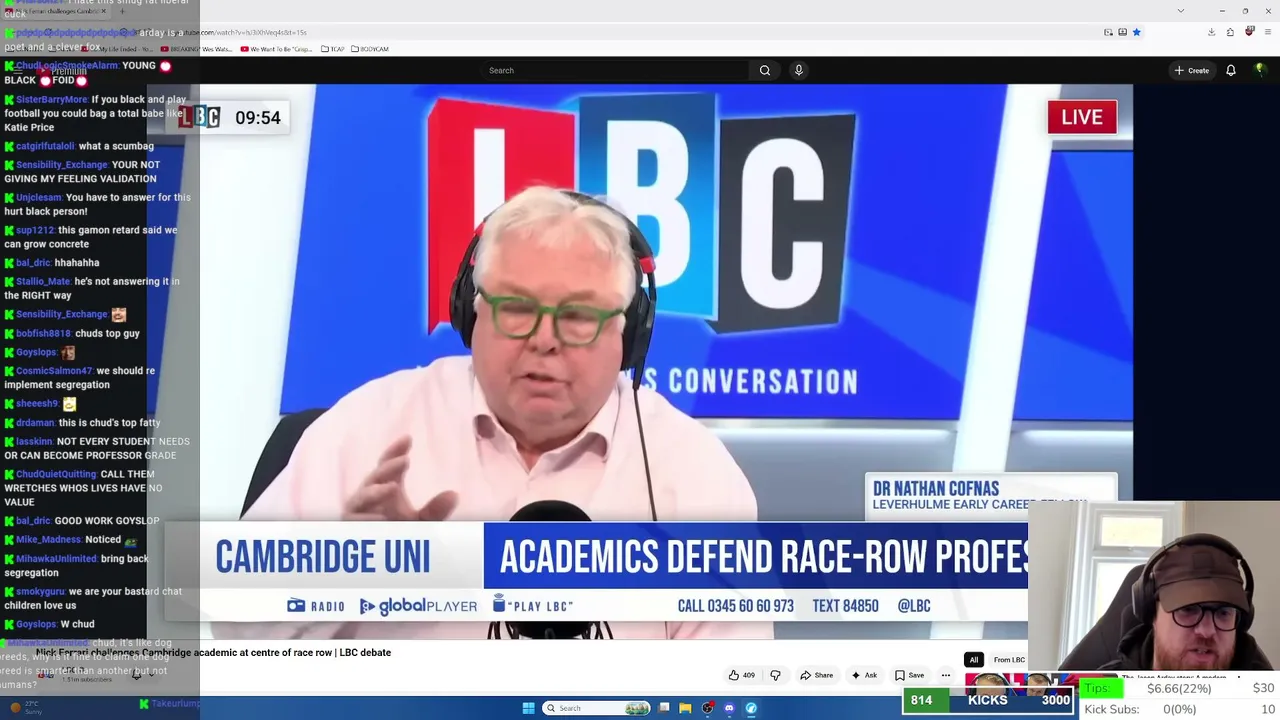Viewport: 1280px width, 720px height.
Task: Open Task View on the taskbar
Action: click(664, 708)
